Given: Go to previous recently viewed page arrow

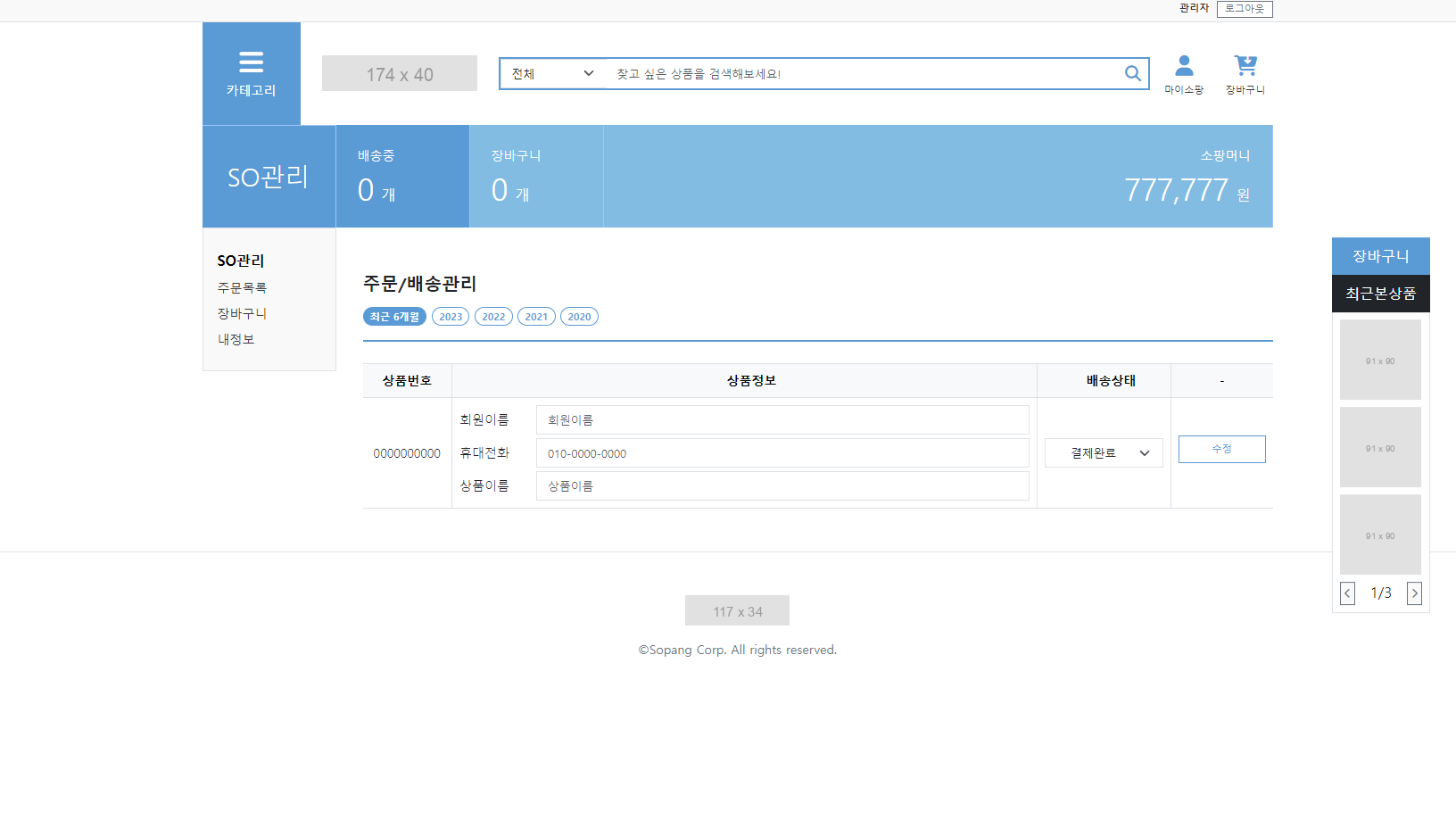Looking at the screenshot, I should click(1347, 593).
